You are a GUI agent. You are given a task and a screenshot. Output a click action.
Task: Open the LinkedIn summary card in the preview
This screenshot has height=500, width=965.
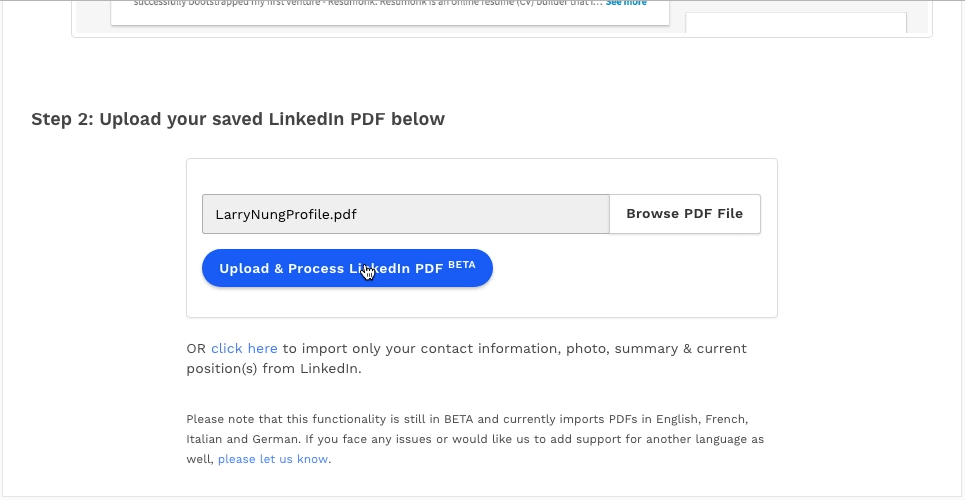390,12
